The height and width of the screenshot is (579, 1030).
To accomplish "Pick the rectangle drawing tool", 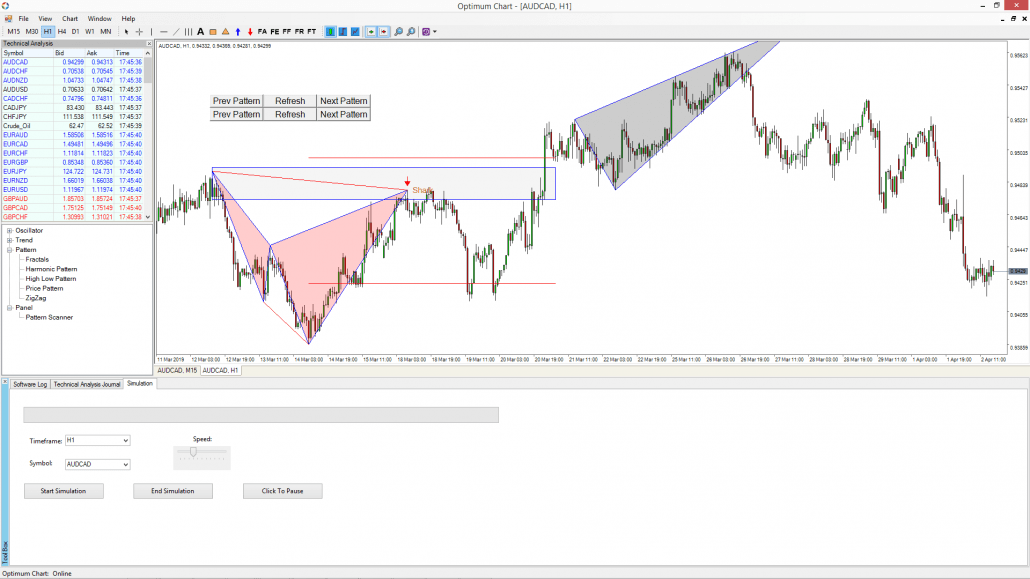I will tap(211, 31).
